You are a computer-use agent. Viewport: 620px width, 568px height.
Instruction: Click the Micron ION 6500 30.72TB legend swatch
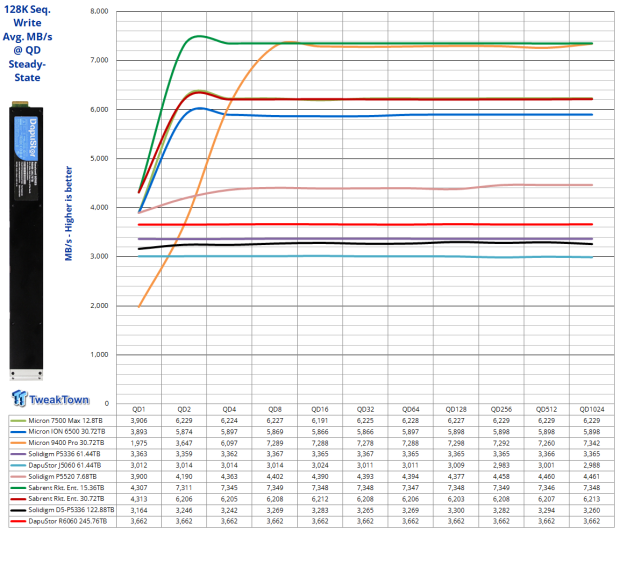[18, 432]
